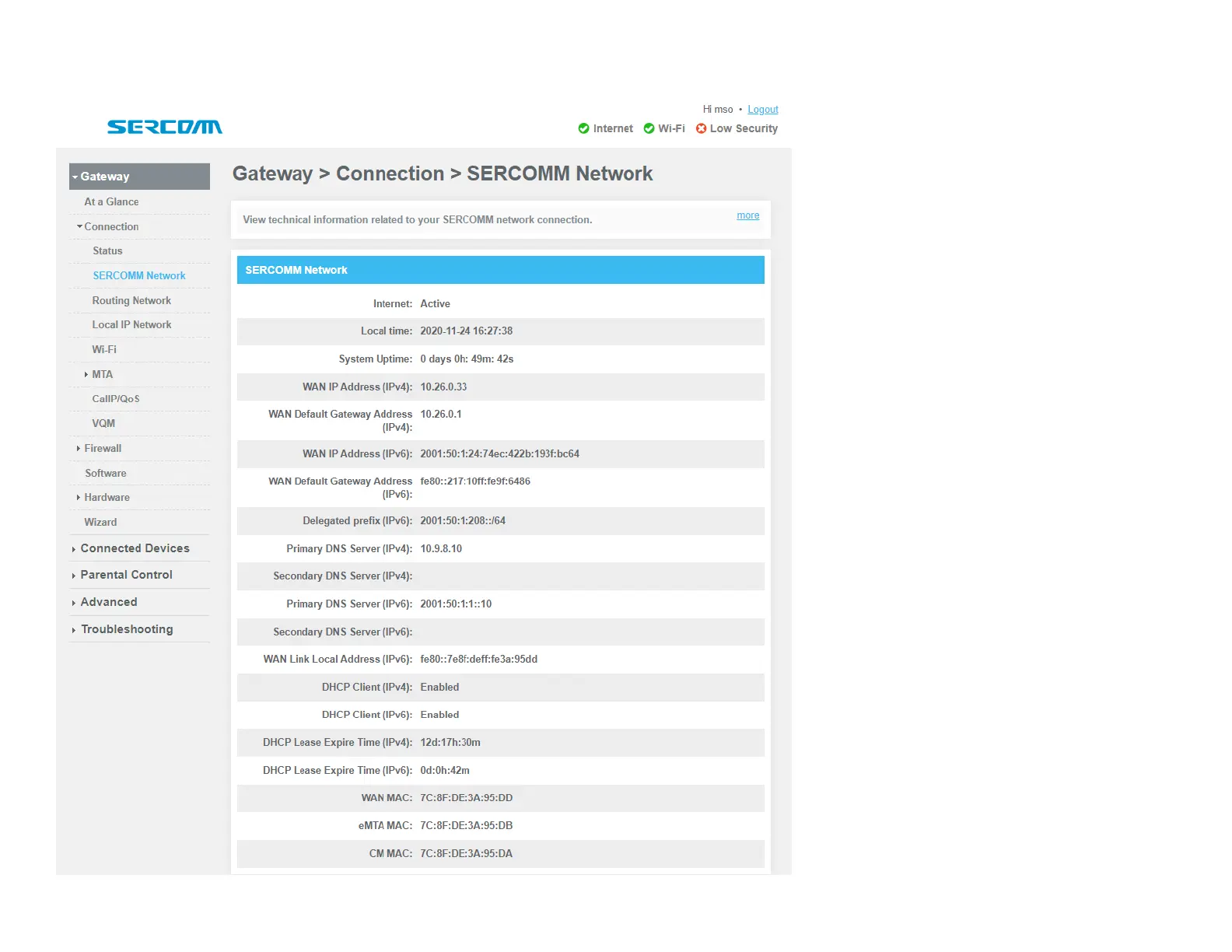Collapse the Gateway menu arrow
Screen dimensions: 1232x952
(x=75, y=177)
